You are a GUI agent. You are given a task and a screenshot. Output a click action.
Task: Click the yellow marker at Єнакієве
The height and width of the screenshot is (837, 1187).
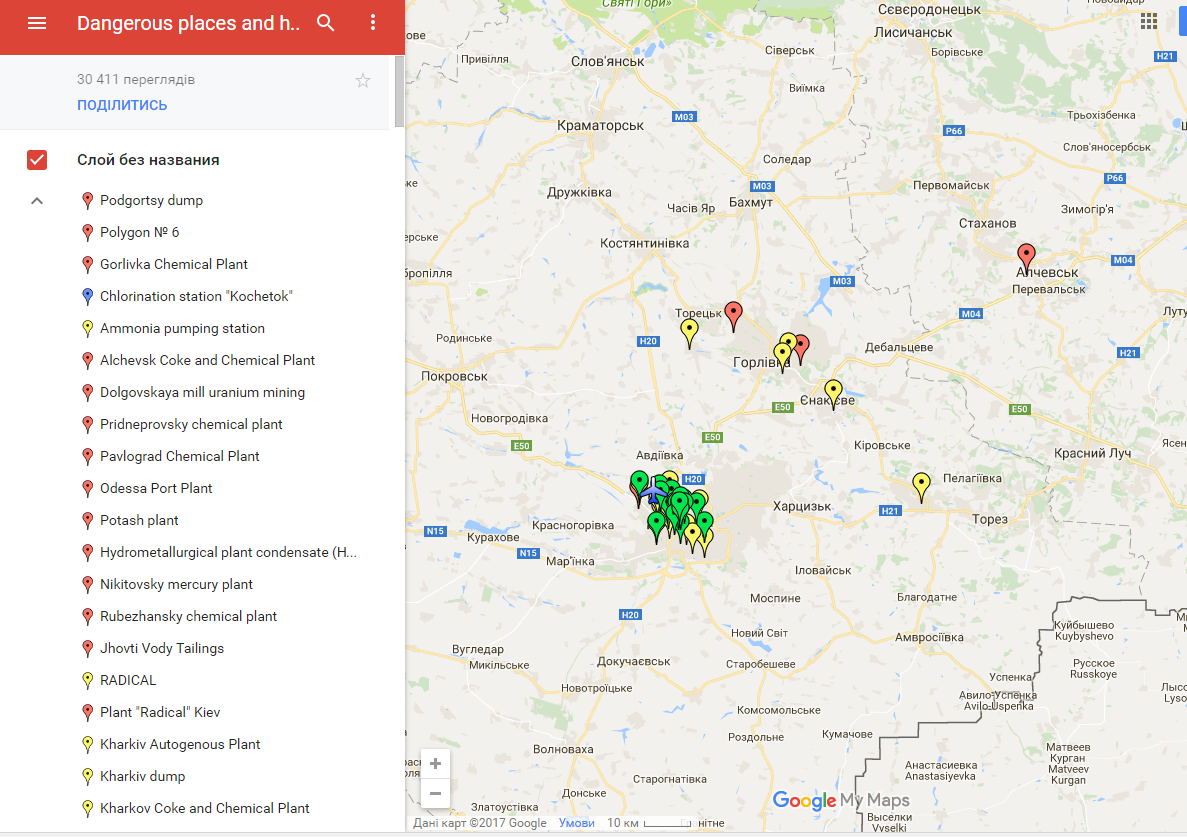[x=833, y=394]
